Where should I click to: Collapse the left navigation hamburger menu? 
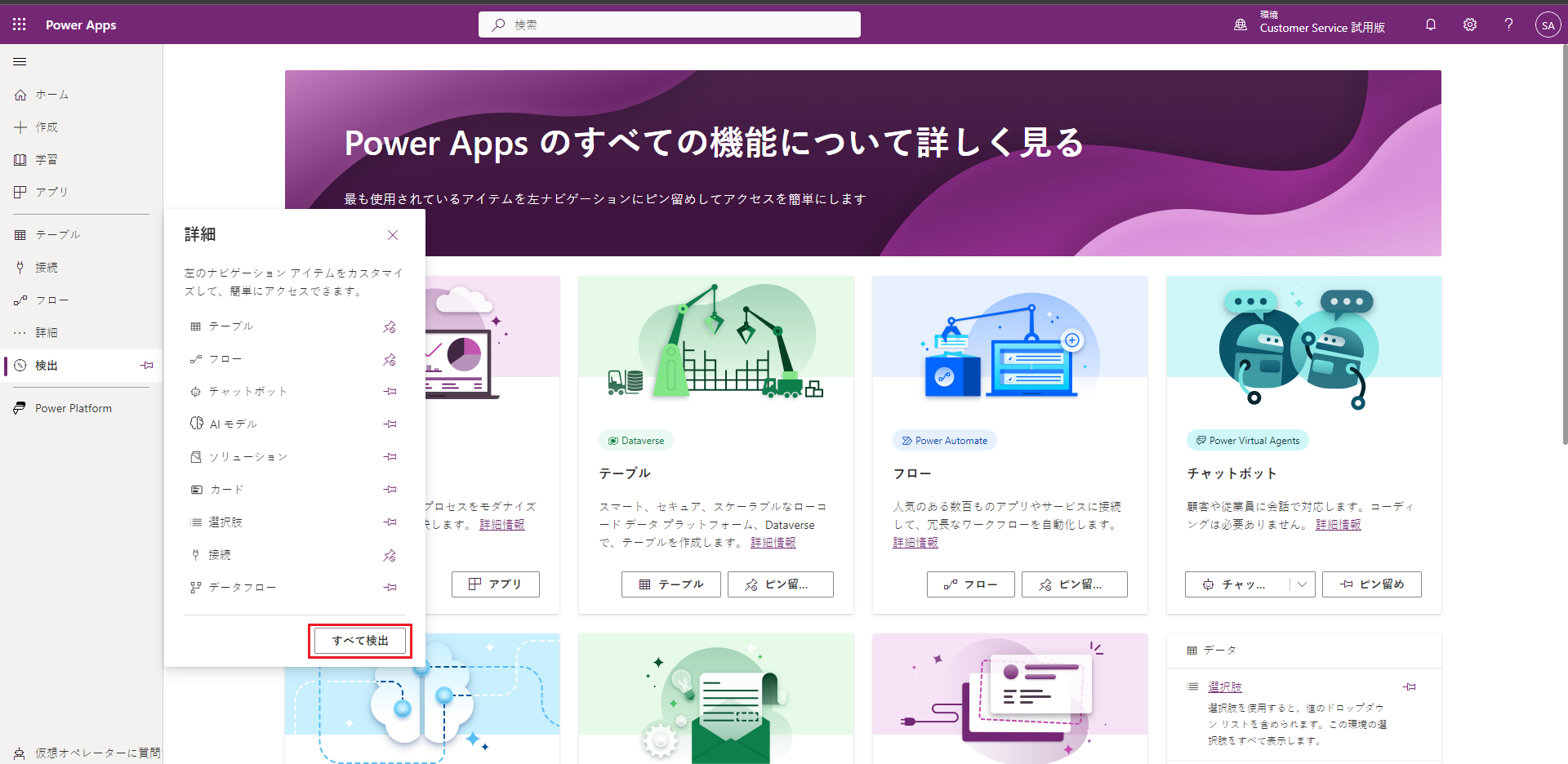click(20, 62)
